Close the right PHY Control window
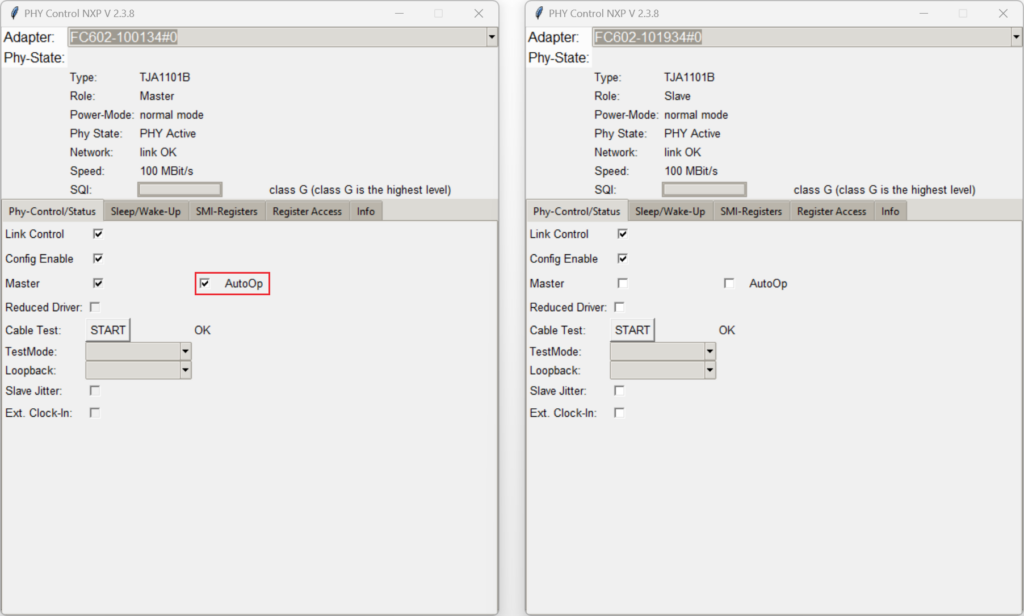Screen dimensions: 1024x616 (1003, 13)
